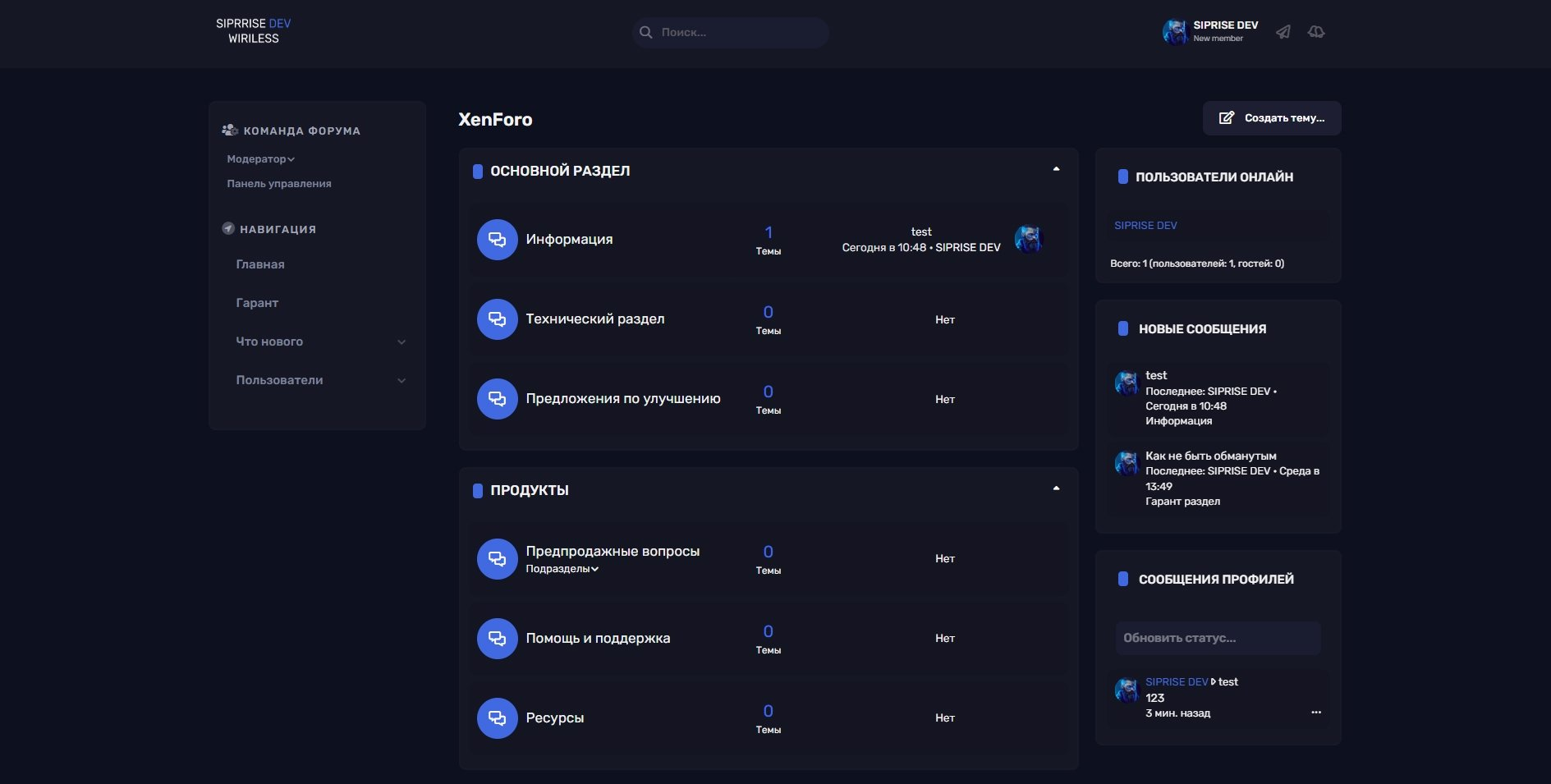Click the Обновить статус input box
The image size is (1551, 784).
pos(1218,638)
